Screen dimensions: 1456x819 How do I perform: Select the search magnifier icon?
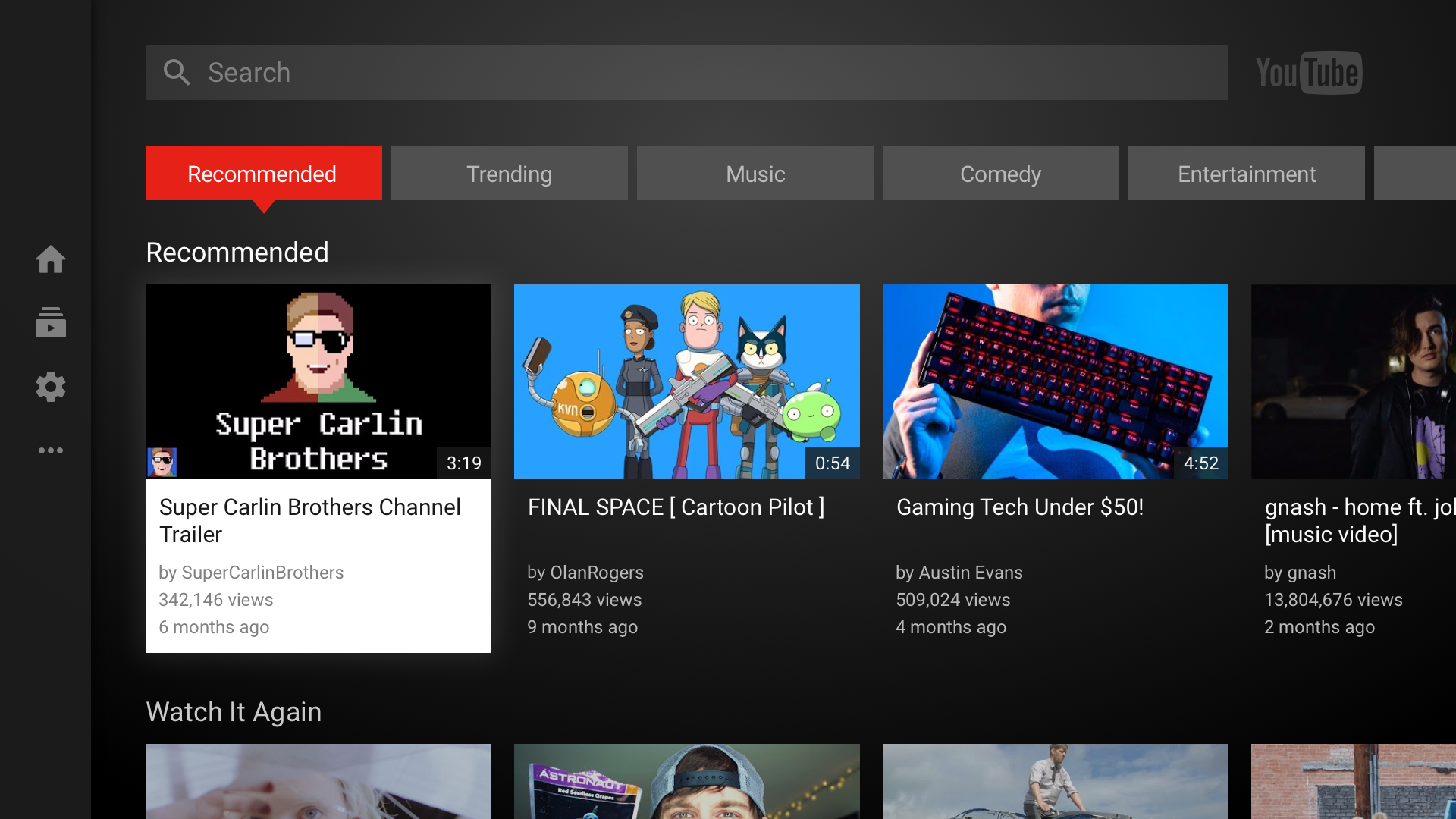point(175,71)
